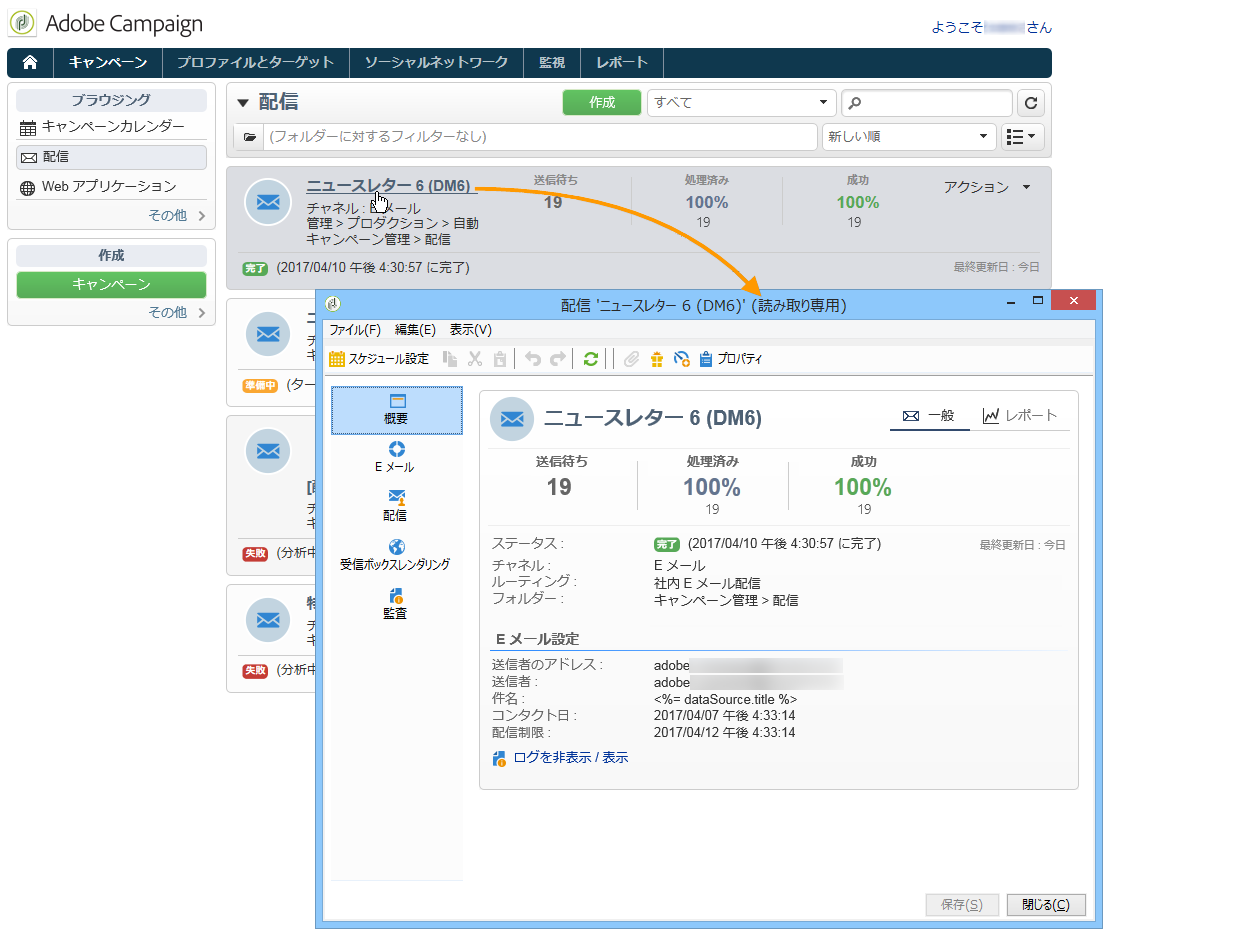The height and width of the screenshot is (929, 1233).
Task: Open the 監視 navigation tab
Action: [552, 62]
